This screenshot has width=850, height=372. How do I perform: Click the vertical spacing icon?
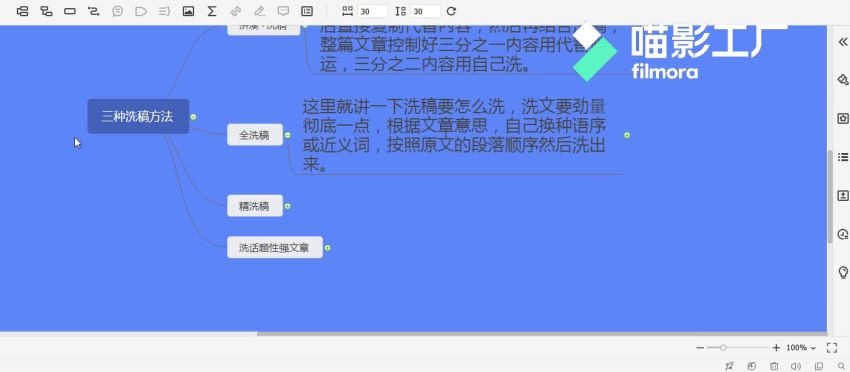(x=401, y=11)
